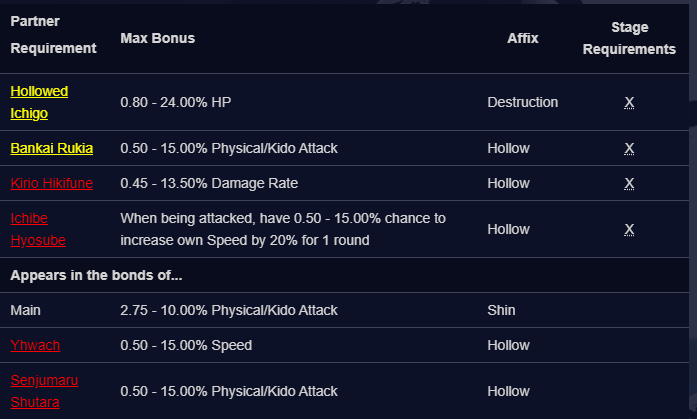Open the Ichibe Hyosube partner link

(x=38, y=229)
